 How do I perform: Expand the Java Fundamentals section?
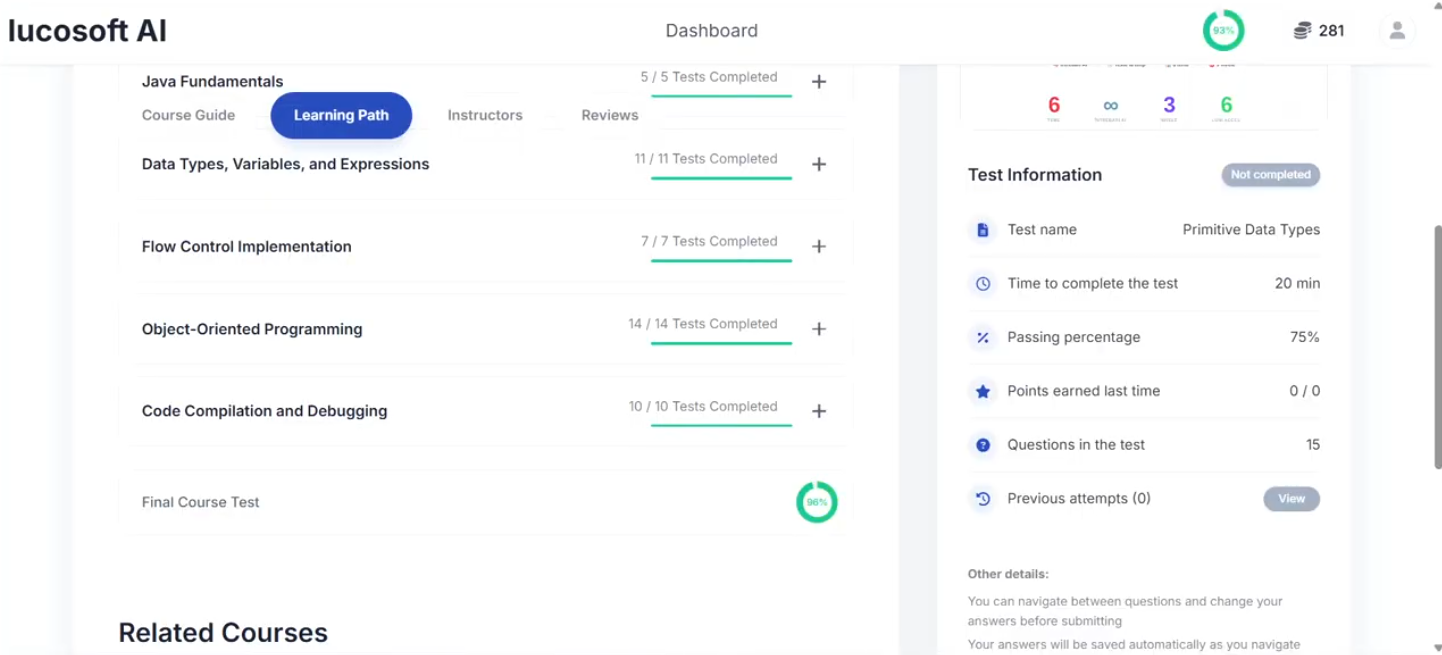819,81
